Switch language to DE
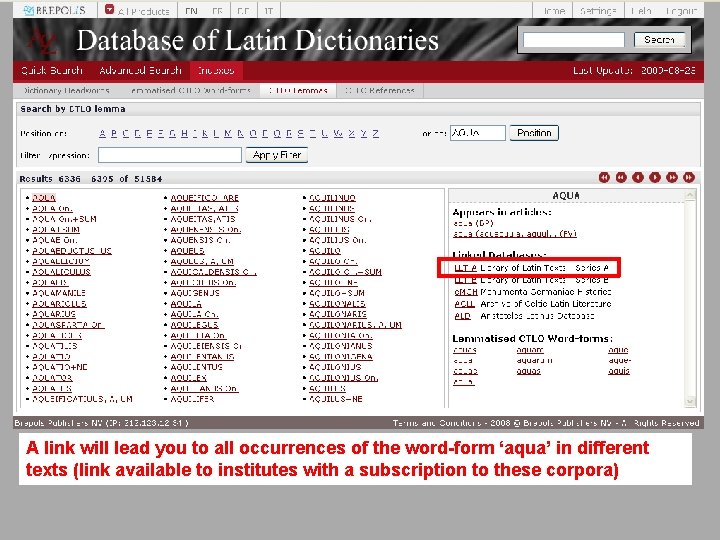This screenshot has width=720, height=540. 243,11
